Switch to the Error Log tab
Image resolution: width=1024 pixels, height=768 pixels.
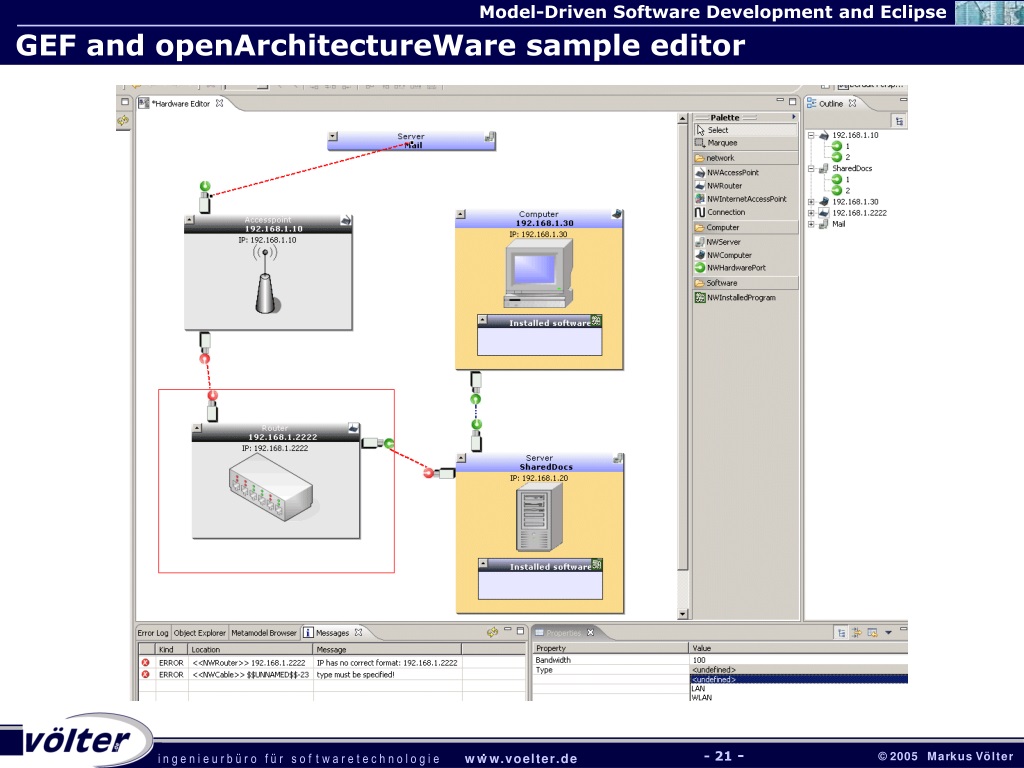click(153, 633)
